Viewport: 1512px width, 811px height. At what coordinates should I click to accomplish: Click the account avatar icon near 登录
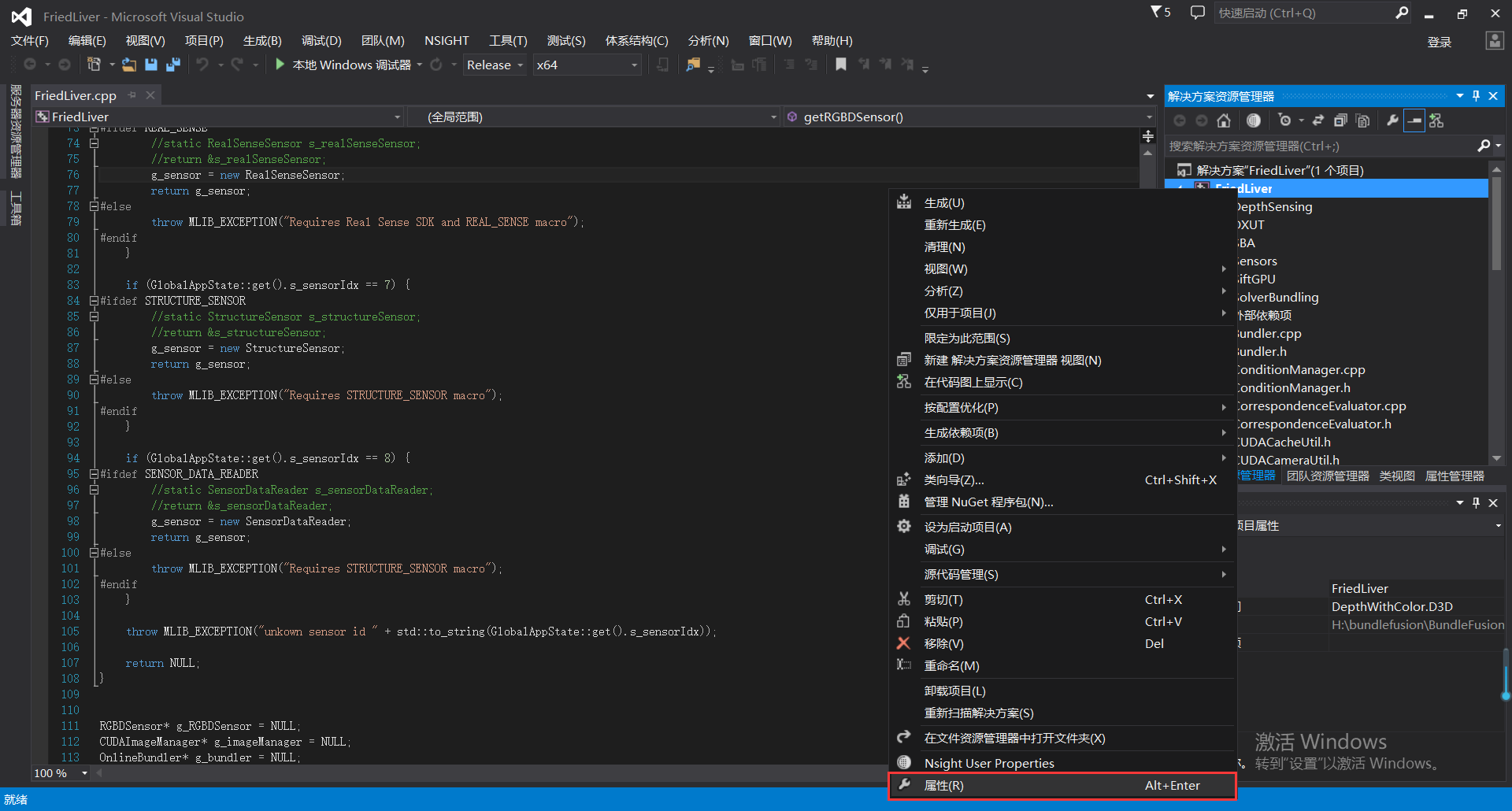[1494, 41]
